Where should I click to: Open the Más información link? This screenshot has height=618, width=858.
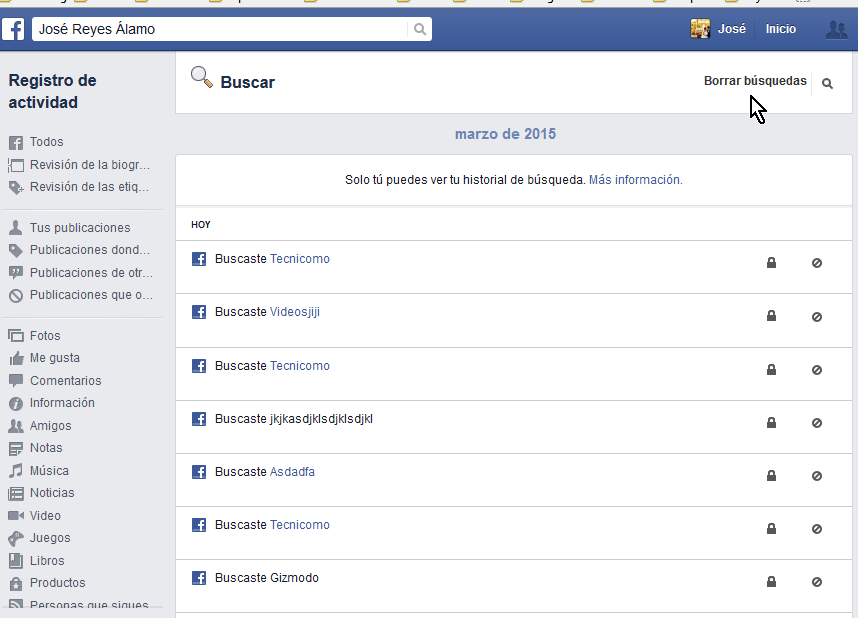[x=635, y=180]
